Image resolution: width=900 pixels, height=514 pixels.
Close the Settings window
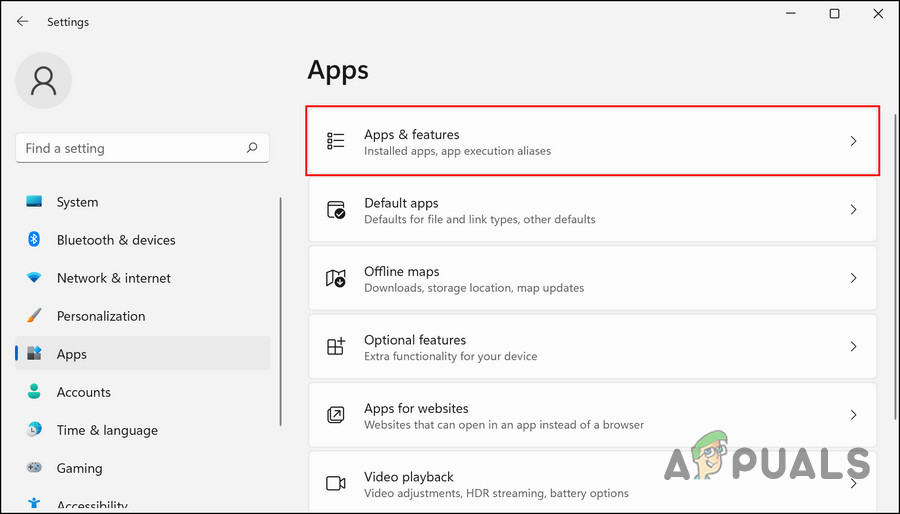(x=878, y=14)
